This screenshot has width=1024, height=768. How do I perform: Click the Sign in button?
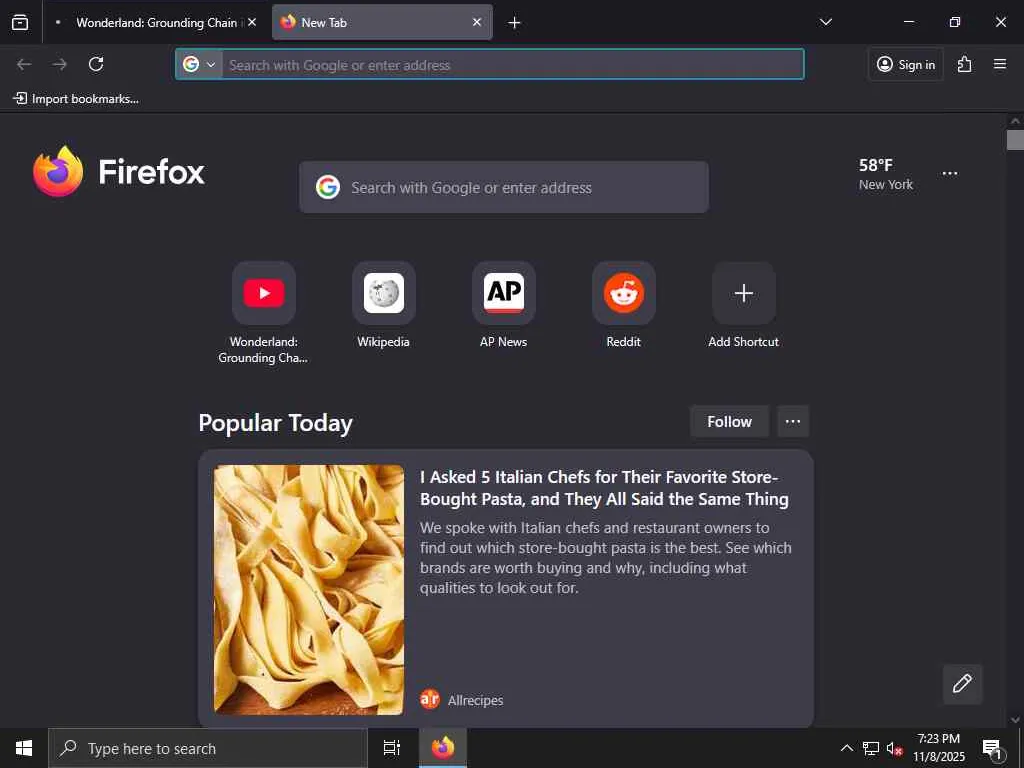pyautogui.click(x=906, y=64)
